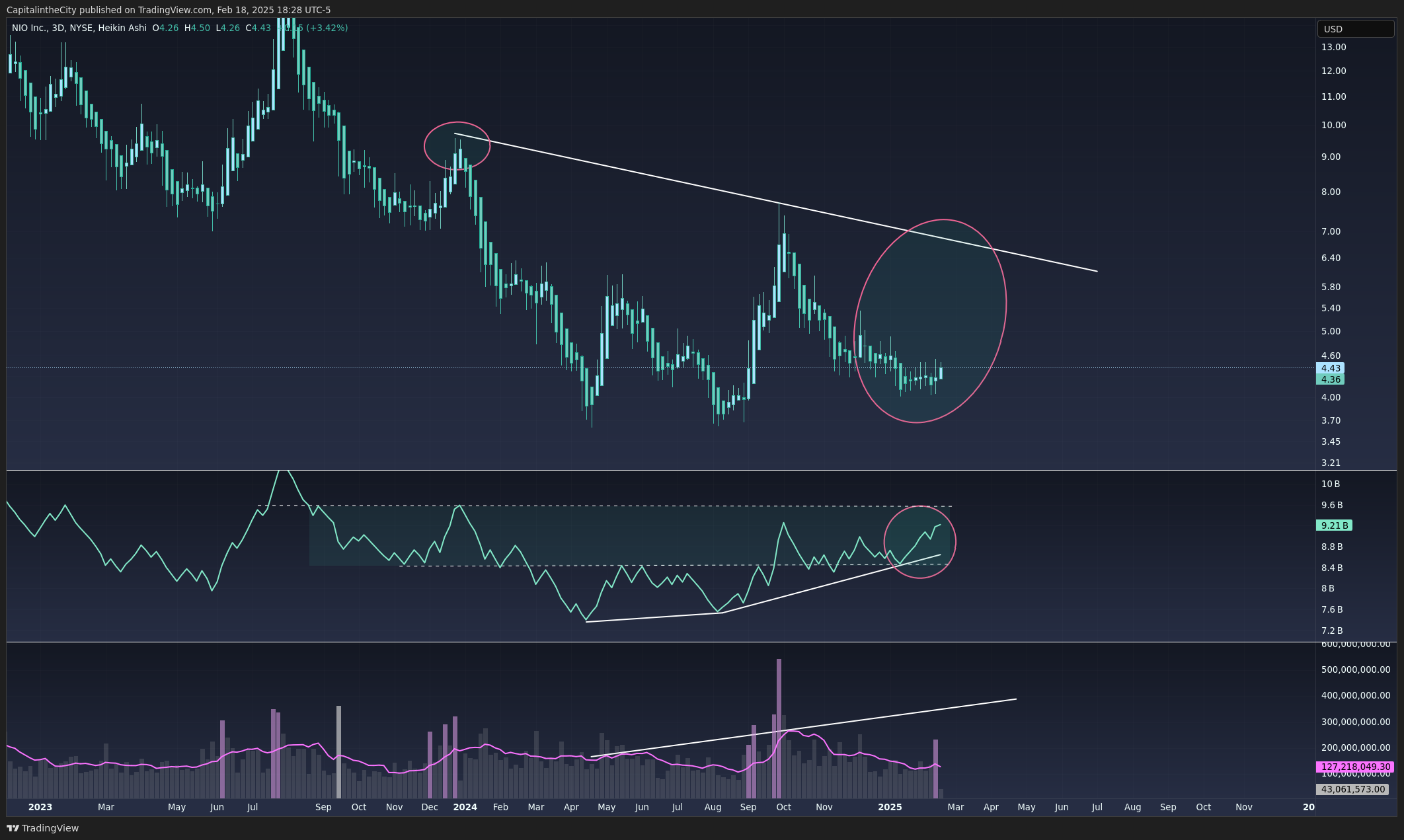Click the 2023 year label on time axis

point(40,807)
